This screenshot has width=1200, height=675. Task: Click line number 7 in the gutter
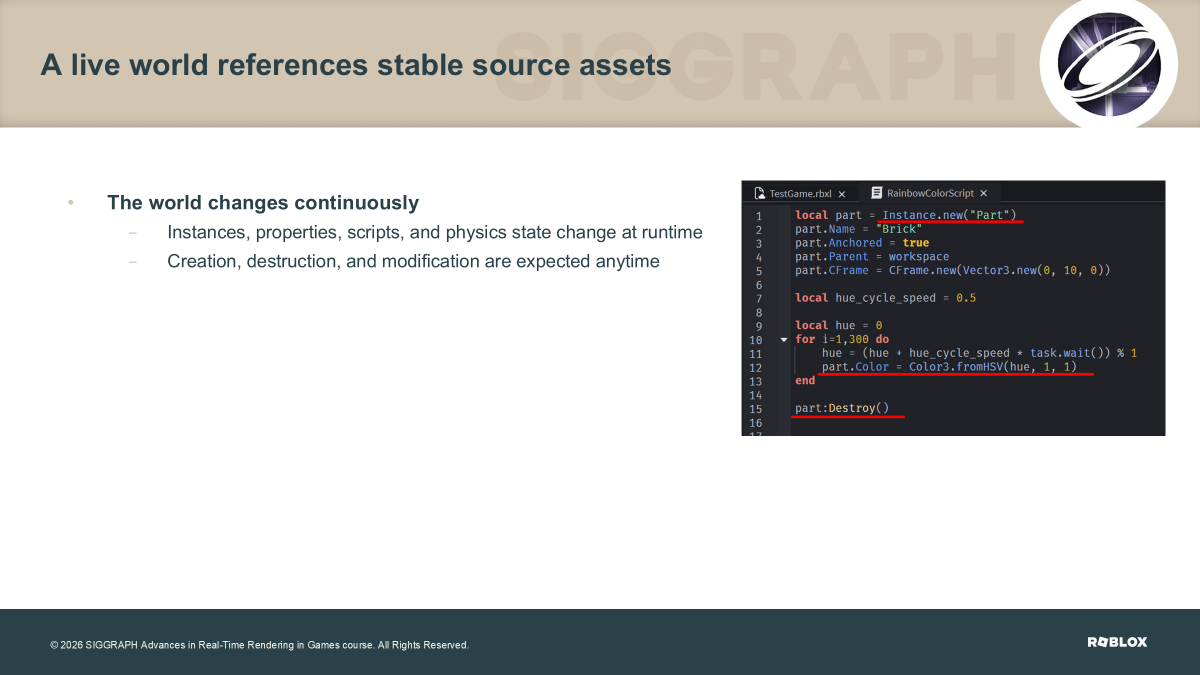[x=758, y=298]
